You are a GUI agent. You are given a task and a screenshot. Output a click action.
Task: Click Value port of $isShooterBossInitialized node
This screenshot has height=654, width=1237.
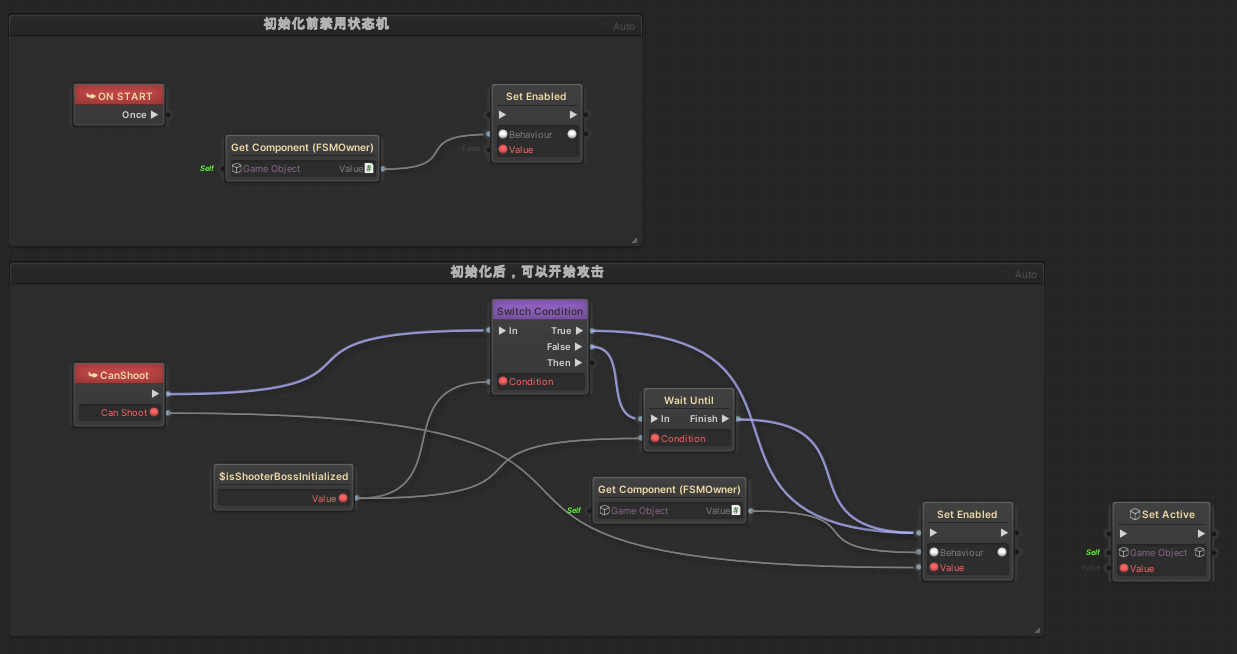(x=342, y=498)
